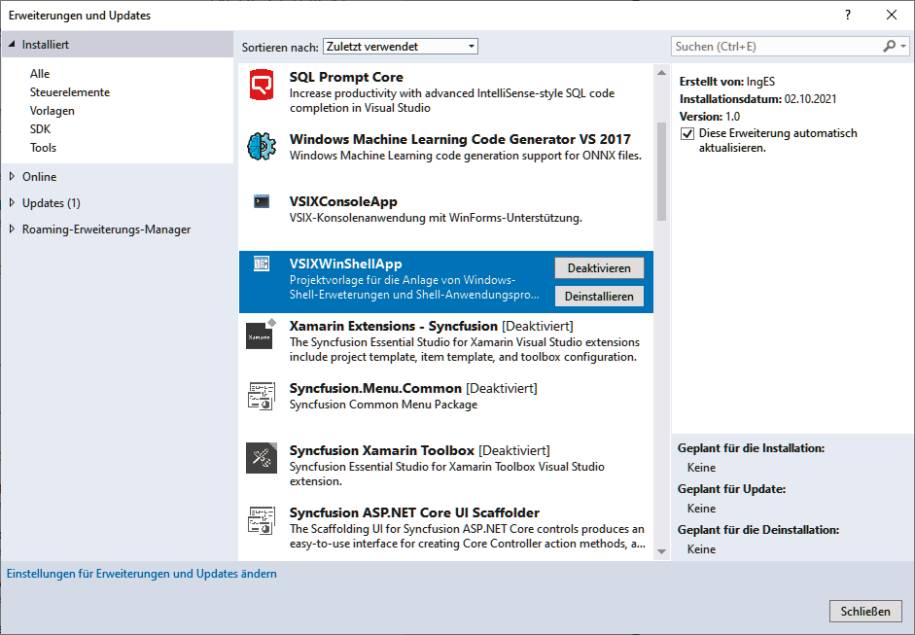Select Vorlagen category
The image size is (915, 635).
coord(52,111)
